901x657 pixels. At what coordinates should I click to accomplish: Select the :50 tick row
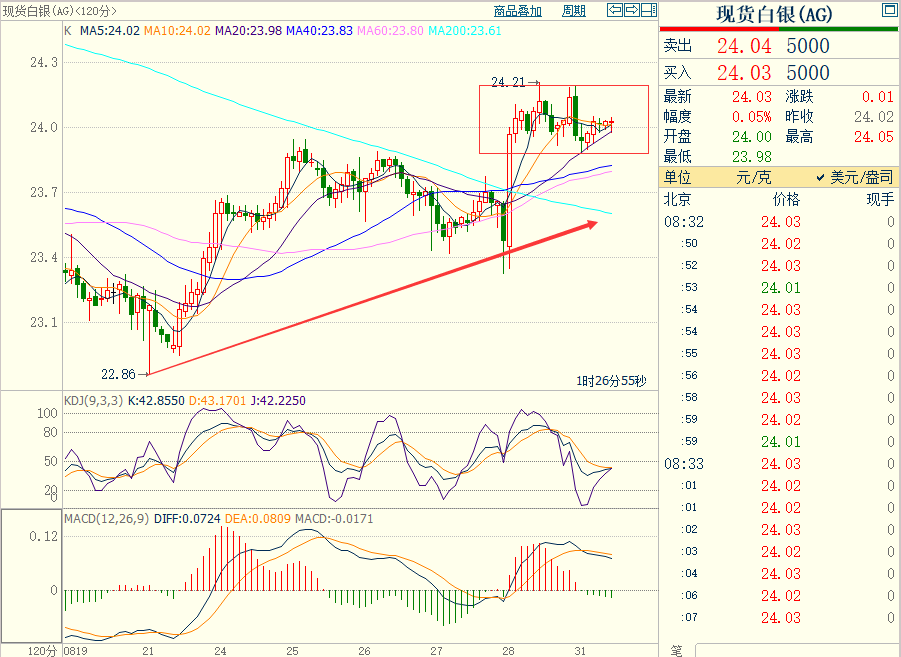click(x=779, y=244)
